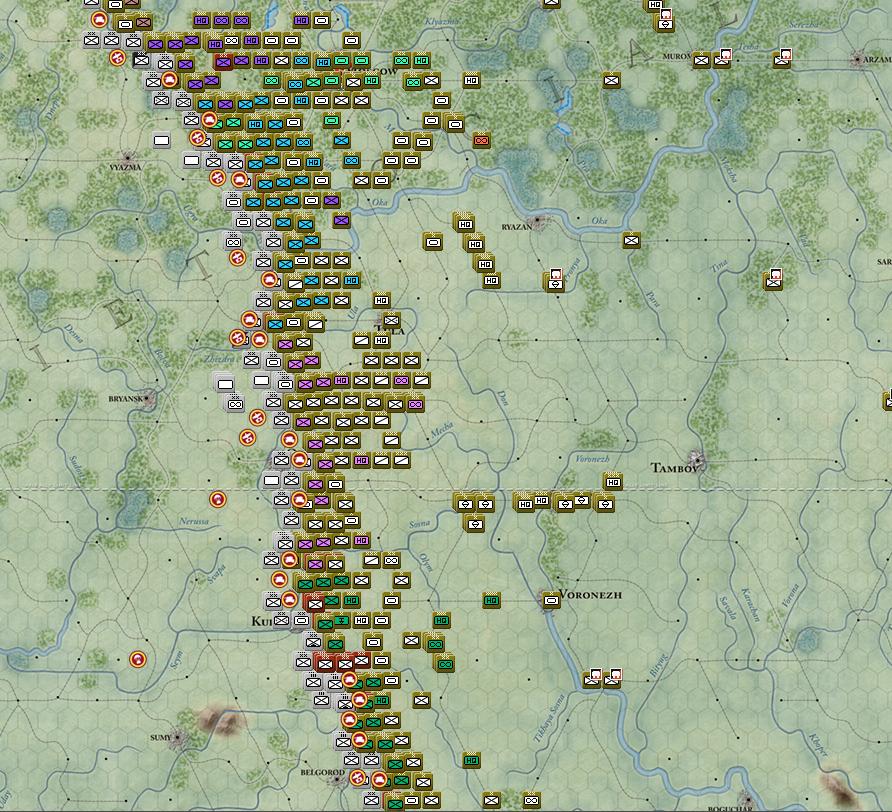The height and width of the screenshot is (812, 892).
Task: Click the VORONEZH city label
Action: (590, 595)
